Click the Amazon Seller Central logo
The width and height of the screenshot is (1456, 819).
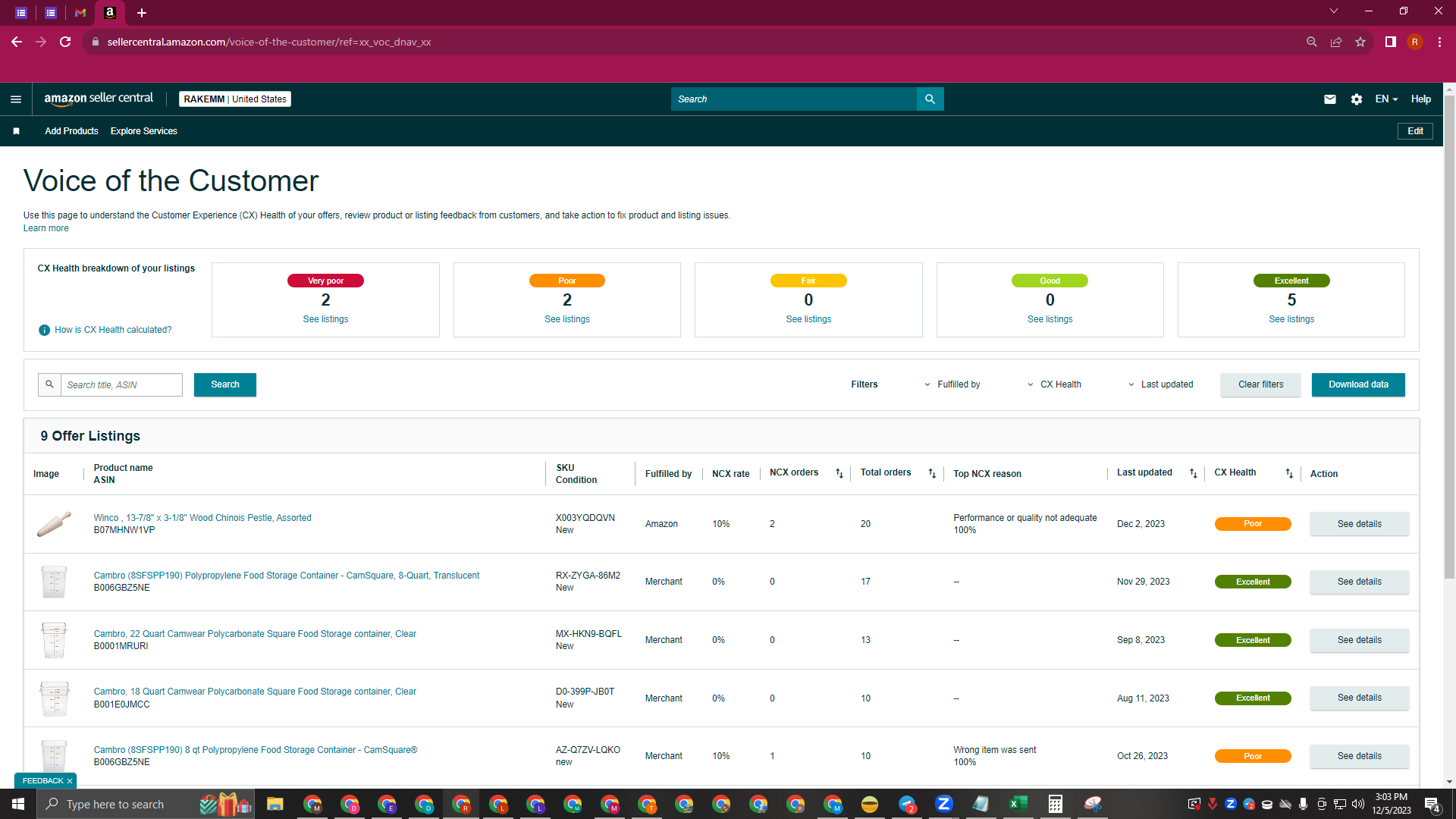pyautogui.click(x=99, y=99)
